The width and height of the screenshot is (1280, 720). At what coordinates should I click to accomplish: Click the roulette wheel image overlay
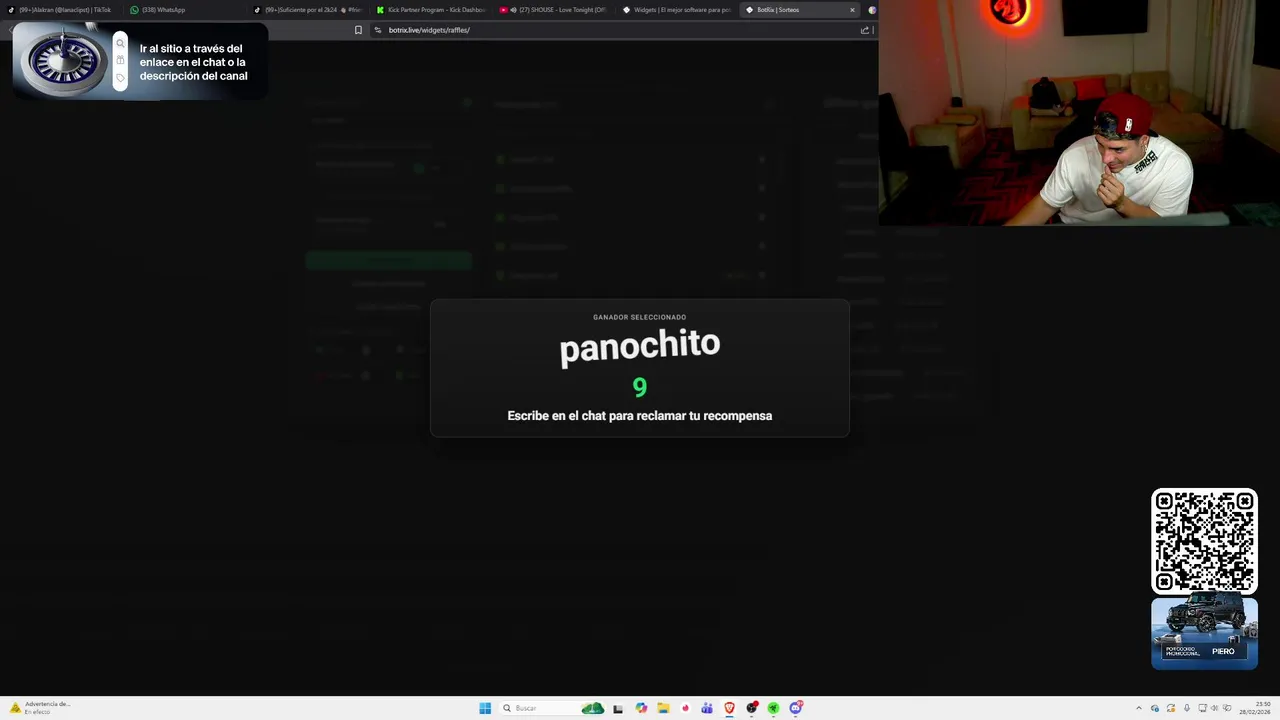click(63, 63)
